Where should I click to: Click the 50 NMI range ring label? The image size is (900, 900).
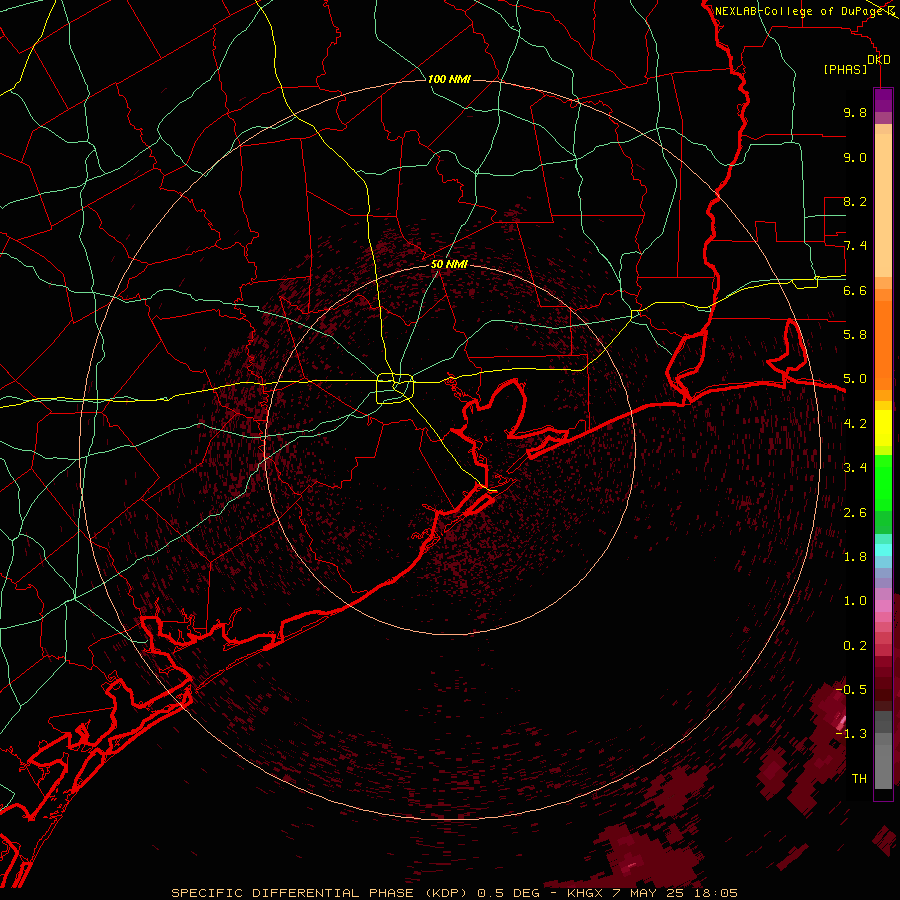(449, 264)
